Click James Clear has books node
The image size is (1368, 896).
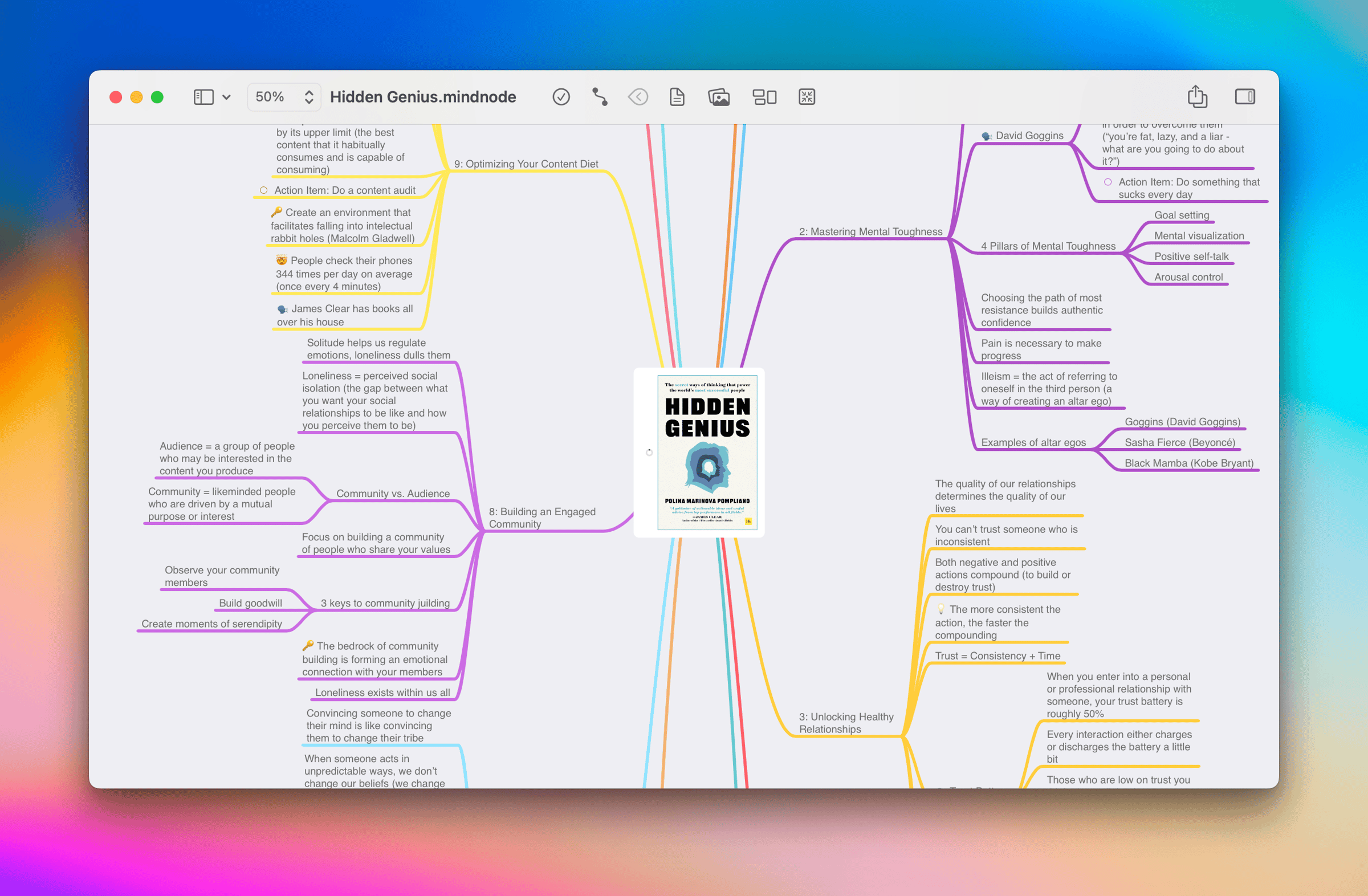click(x=345, y=315)
